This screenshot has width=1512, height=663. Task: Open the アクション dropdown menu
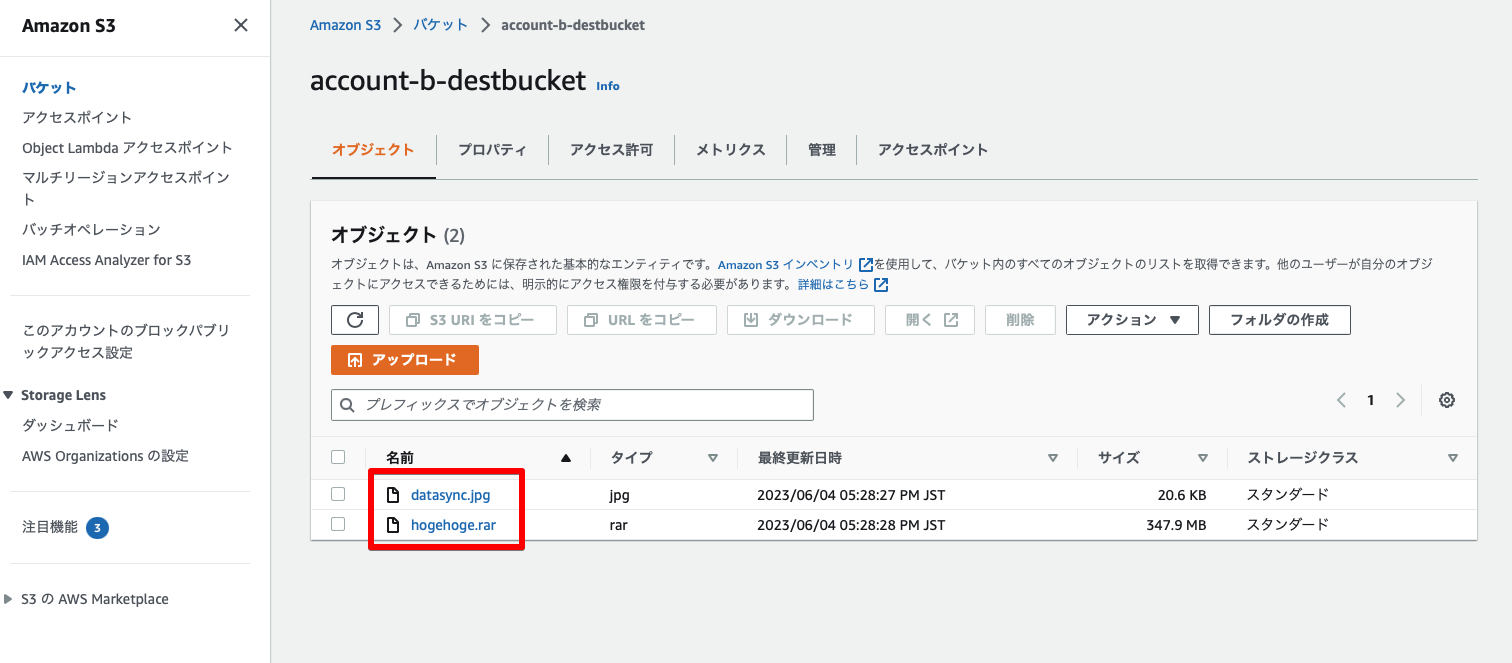pos(1132,320)
